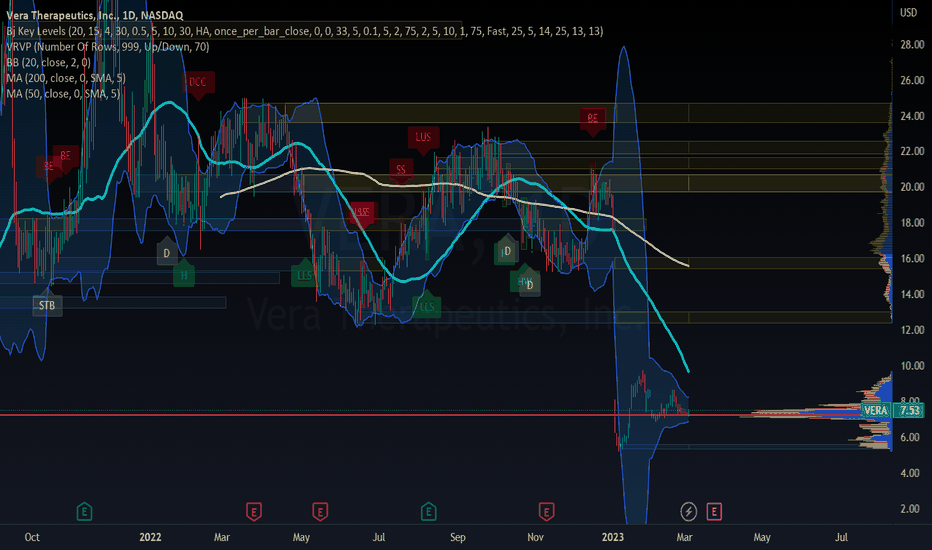Click the Oct label on time axis

click(32, 537)
